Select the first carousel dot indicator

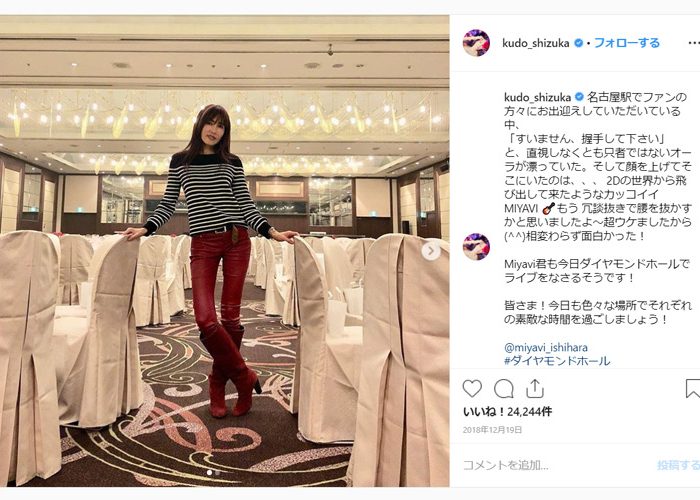tap(209, 472)
